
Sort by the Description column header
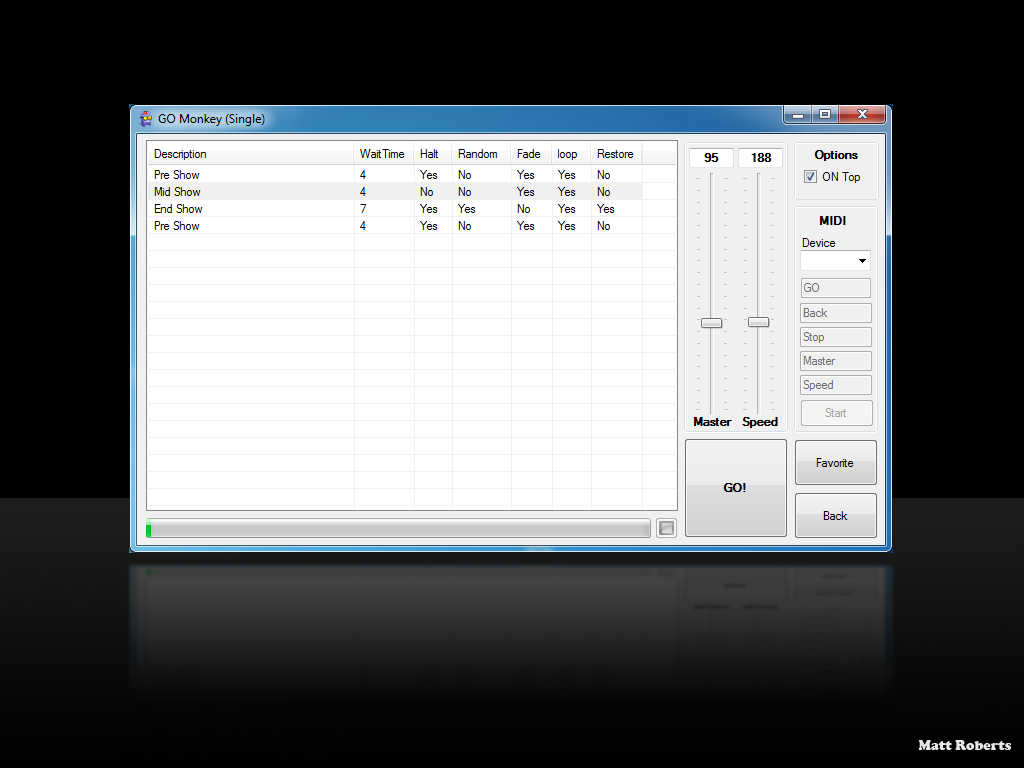(x=250, y=154)
